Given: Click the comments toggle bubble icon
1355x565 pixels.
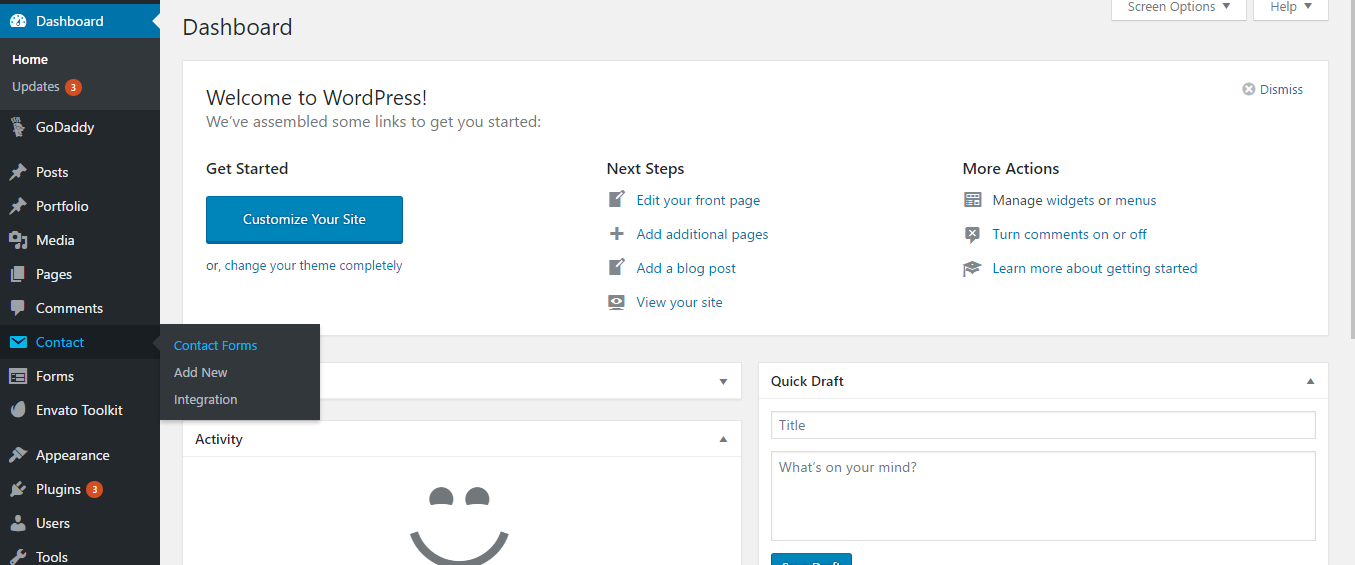Looking at the screenshot, I should 972,234.
